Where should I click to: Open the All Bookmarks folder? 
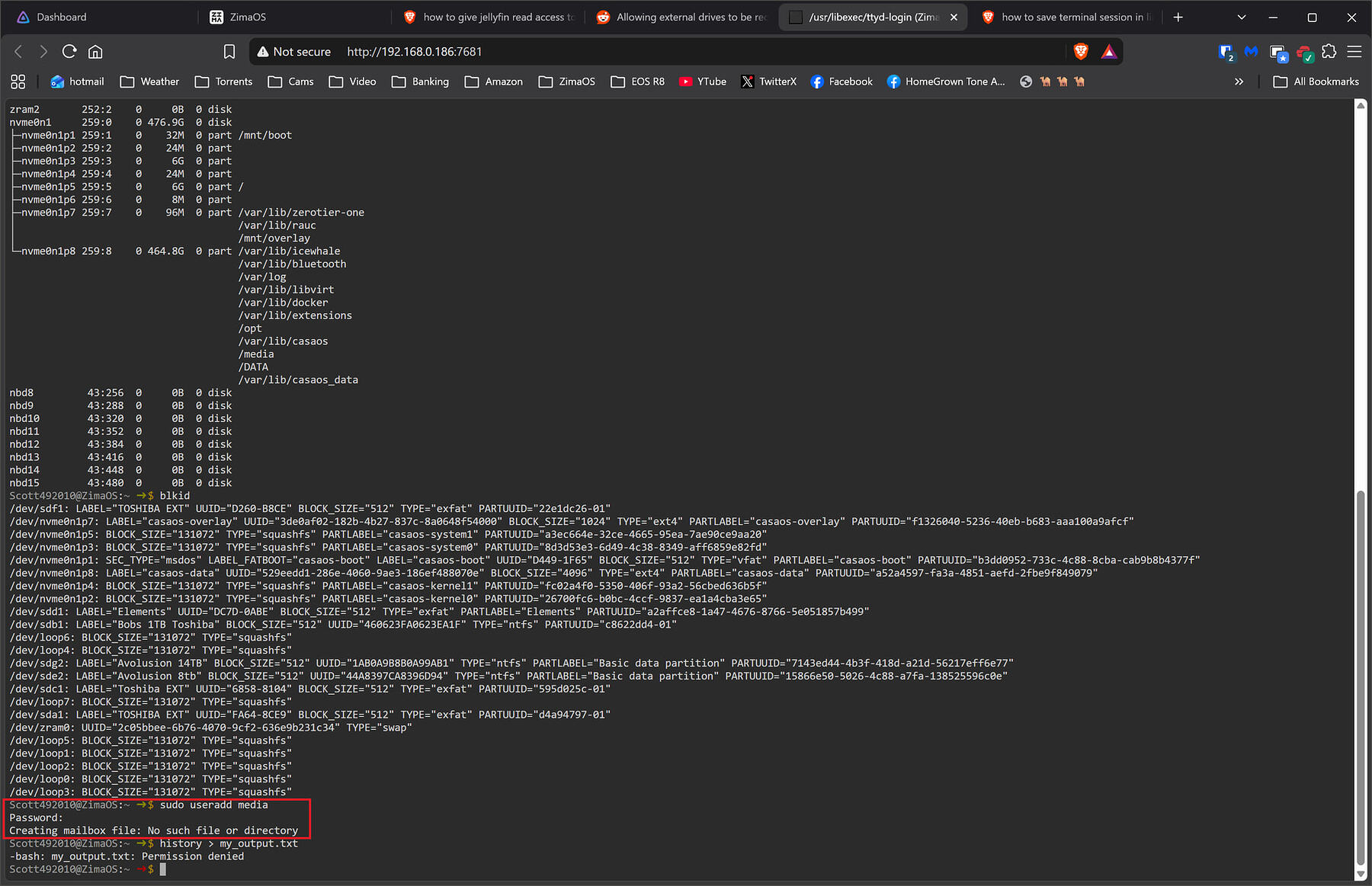point(1316,82)
